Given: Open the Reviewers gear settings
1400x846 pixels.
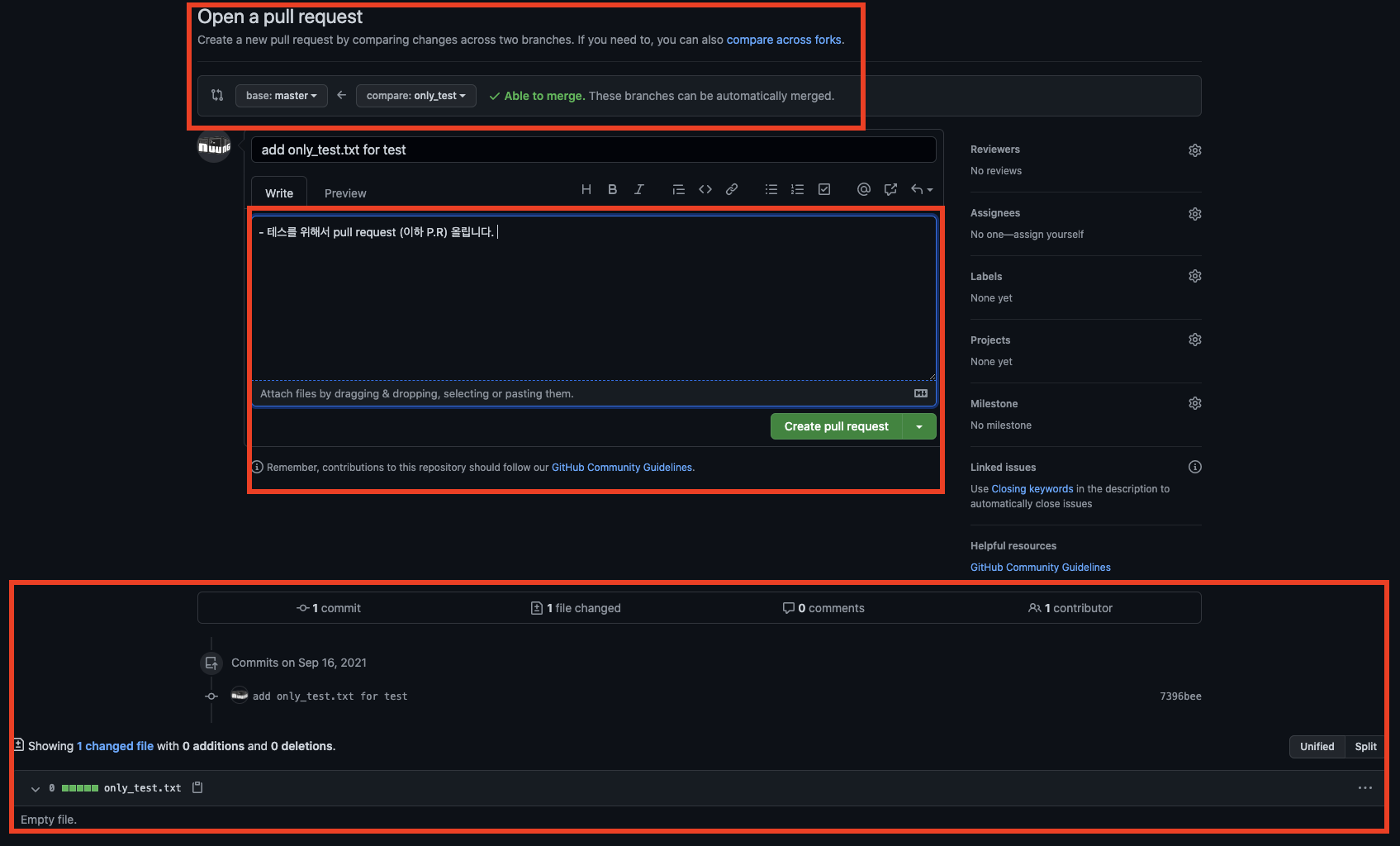Looking at the screenshot, I should pos(1195,150).
